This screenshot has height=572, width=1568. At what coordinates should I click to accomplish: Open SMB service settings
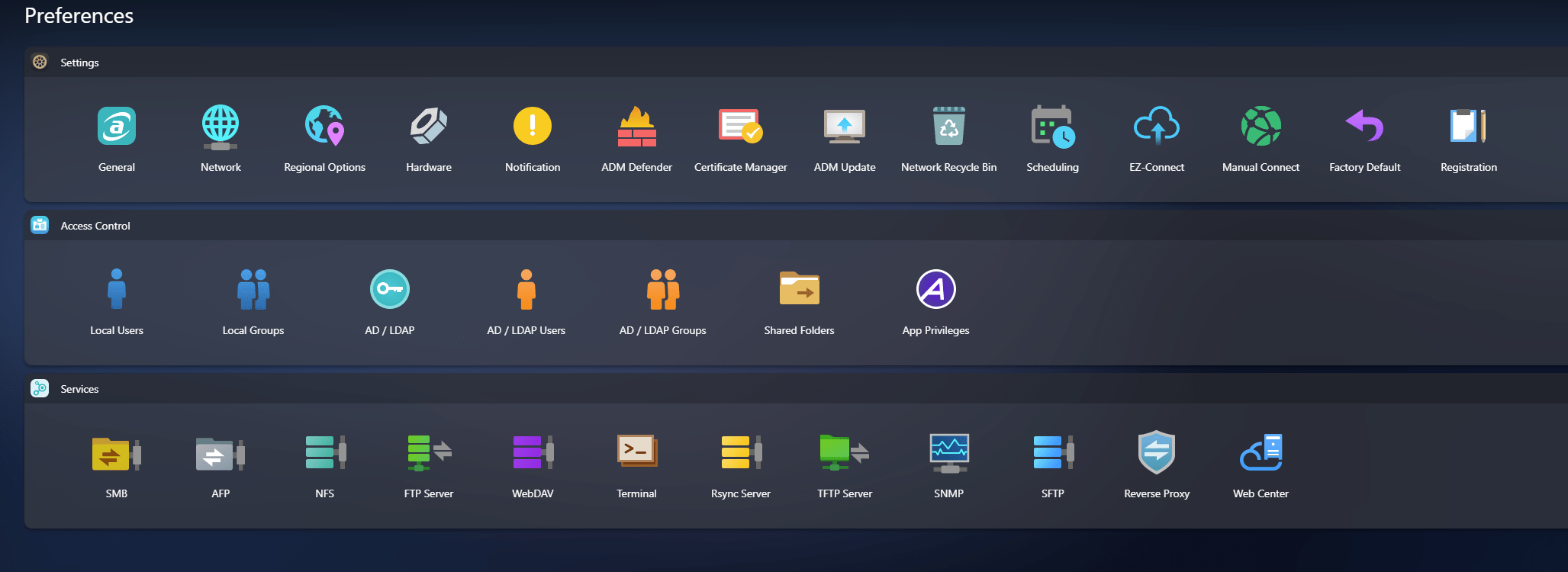[117, 453]
